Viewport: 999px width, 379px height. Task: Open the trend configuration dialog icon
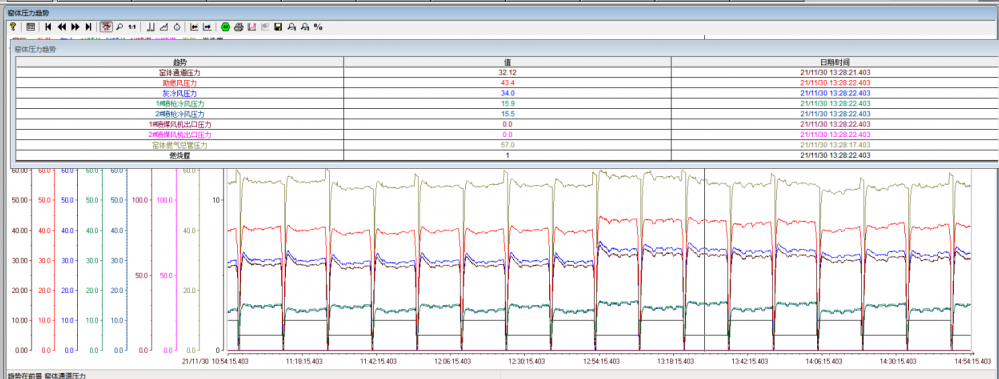[x=31, y=27]
